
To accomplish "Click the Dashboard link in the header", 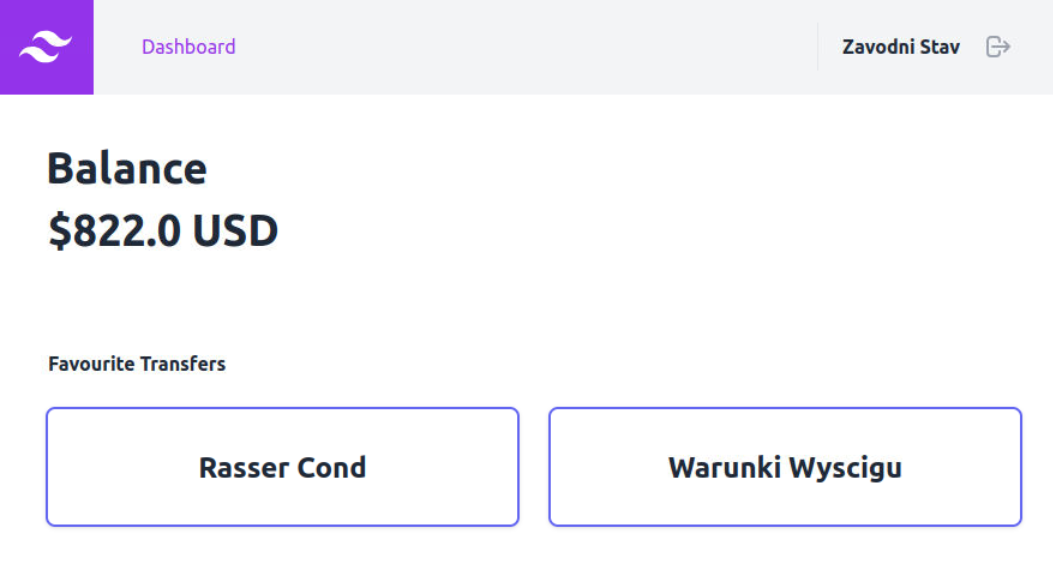I will 188,47.
